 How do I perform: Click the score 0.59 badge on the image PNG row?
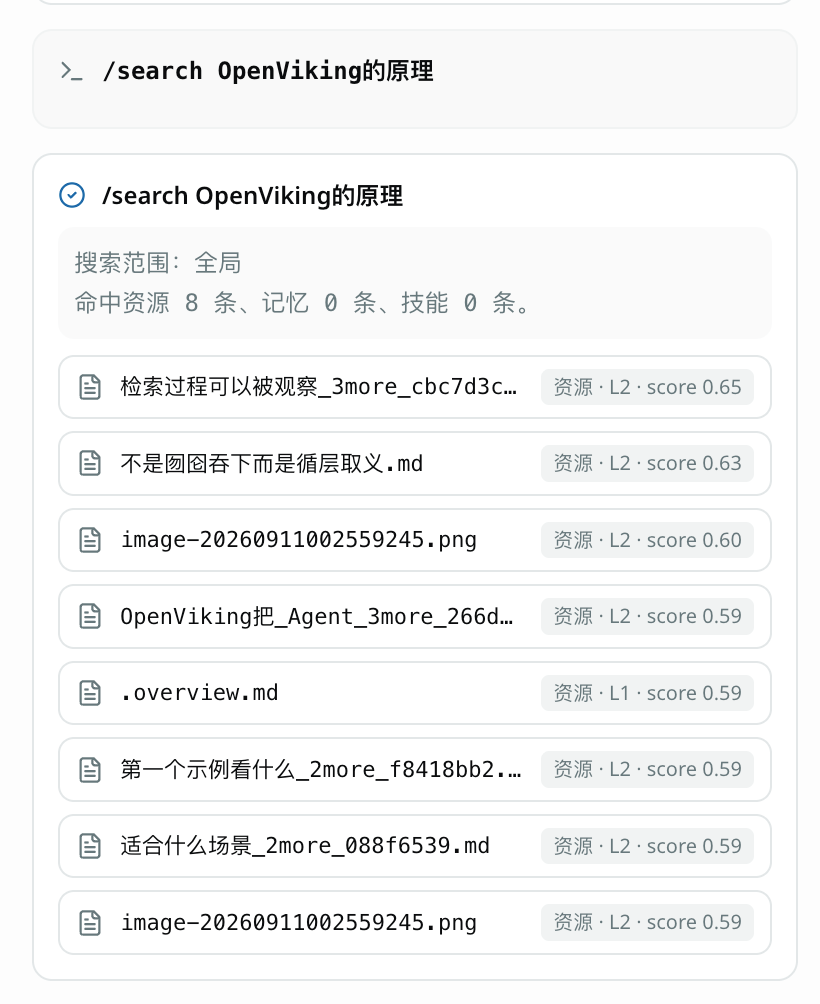tap(647, 922)
